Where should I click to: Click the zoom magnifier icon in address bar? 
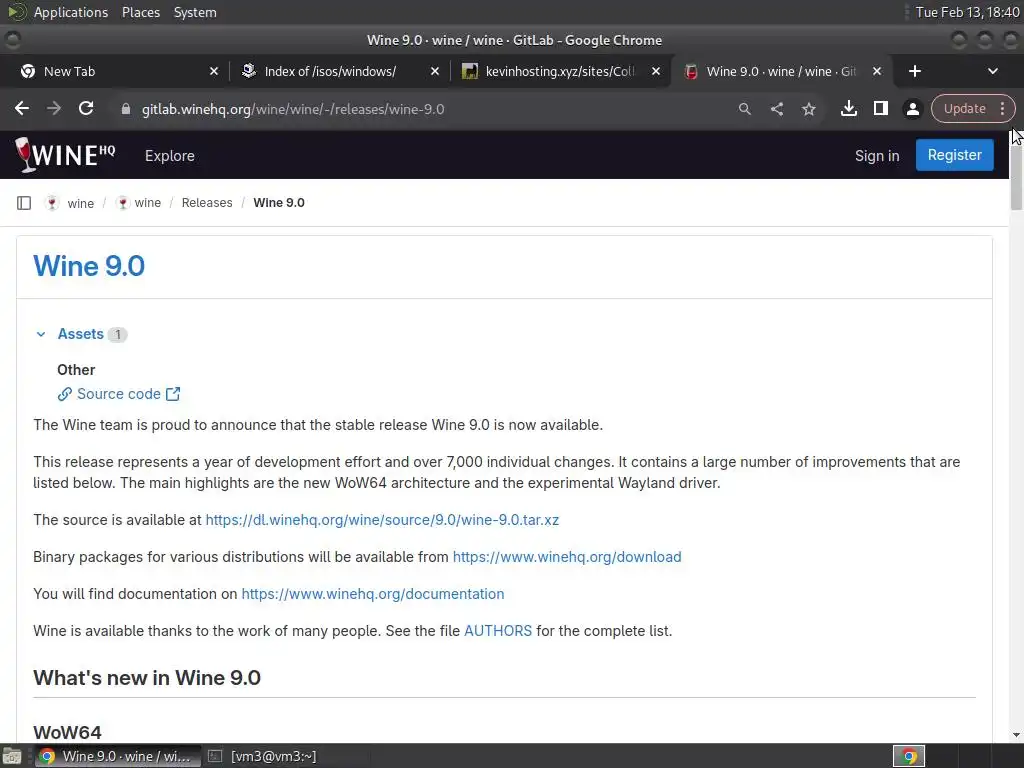(744, 109)
